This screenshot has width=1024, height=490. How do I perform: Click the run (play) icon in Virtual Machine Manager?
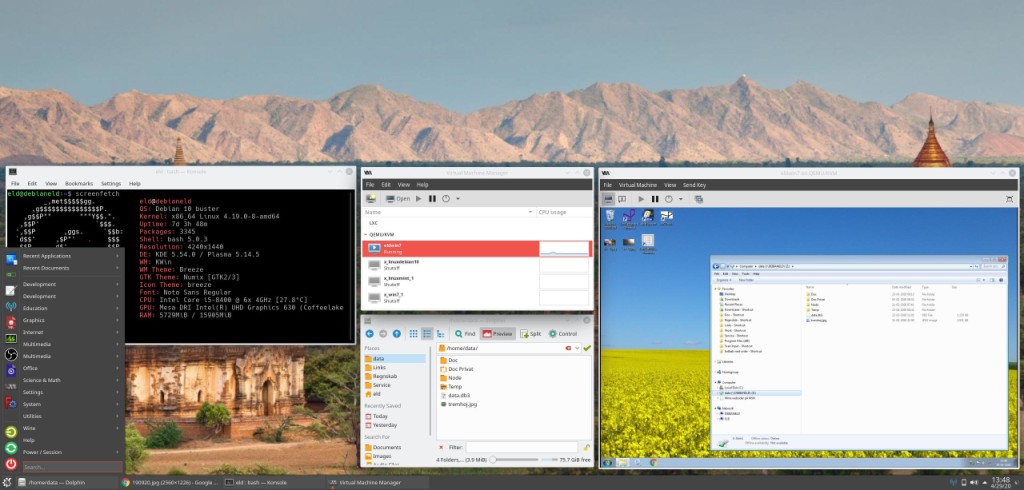(419, 199)
